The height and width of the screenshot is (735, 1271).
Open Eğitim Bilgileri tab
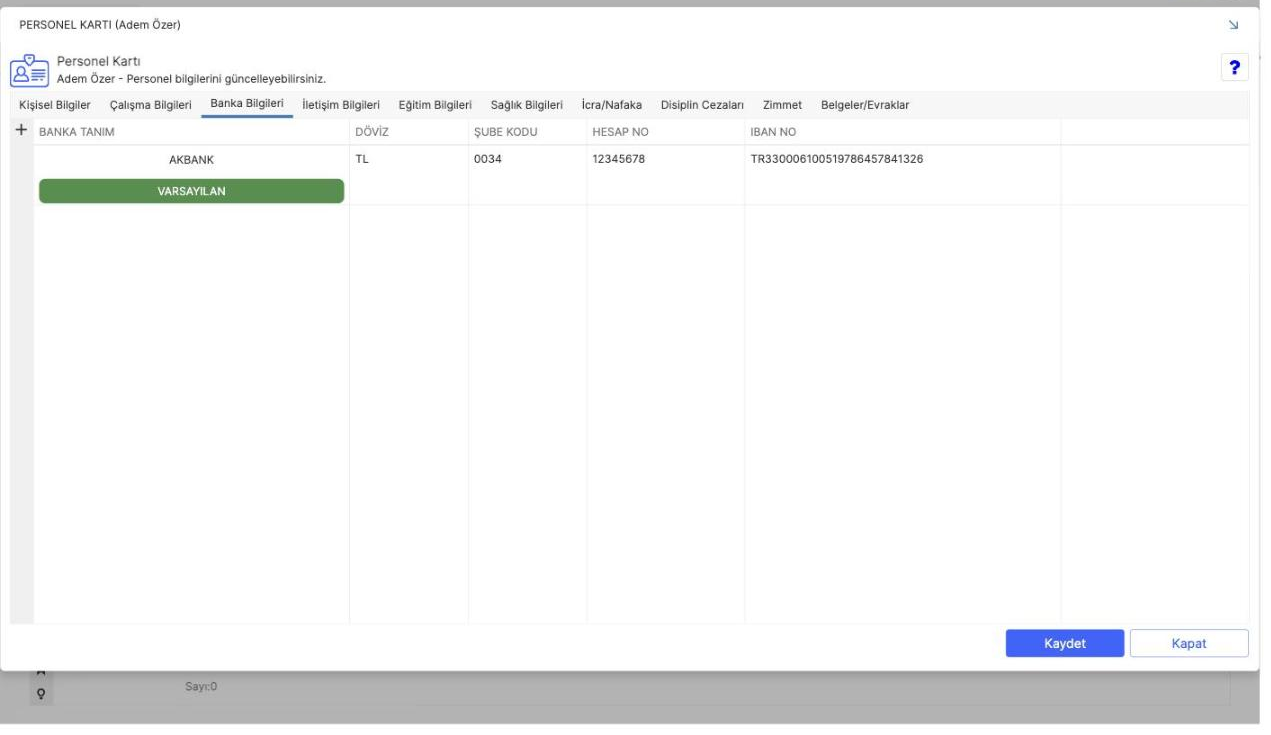point(435,106)
